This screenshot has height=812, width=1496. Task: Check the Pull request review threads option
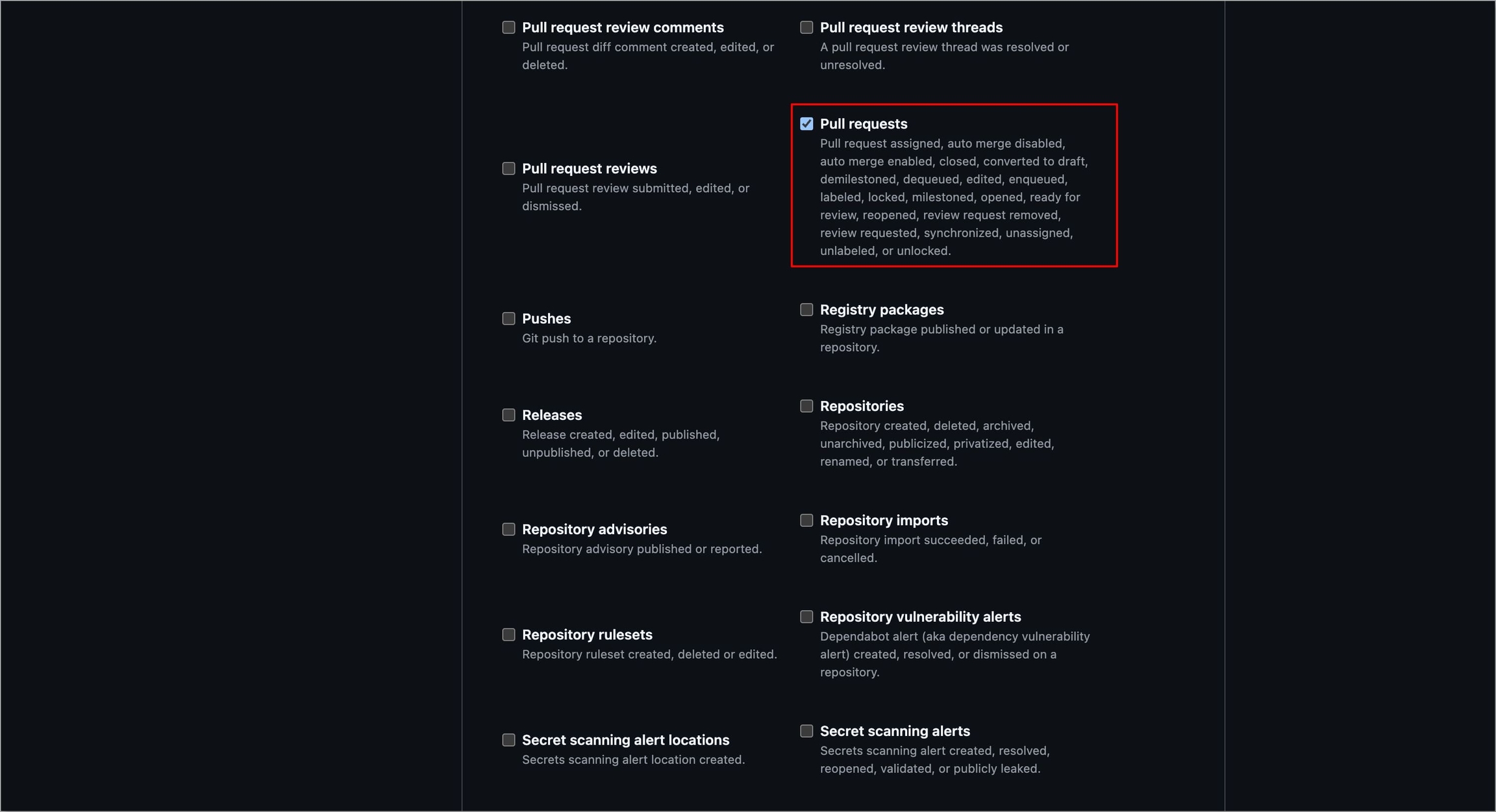(806, 27)
